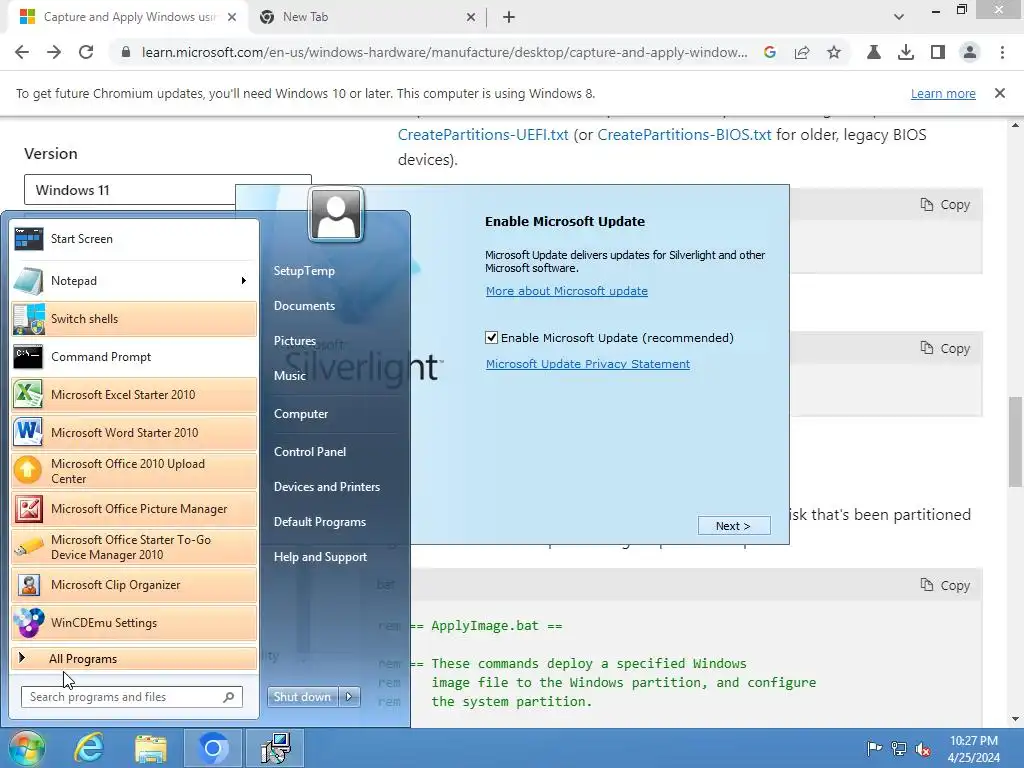Close the New Tab browser tab
The width and height of the screenshot is (1024, 768).
tap(471, 17)
